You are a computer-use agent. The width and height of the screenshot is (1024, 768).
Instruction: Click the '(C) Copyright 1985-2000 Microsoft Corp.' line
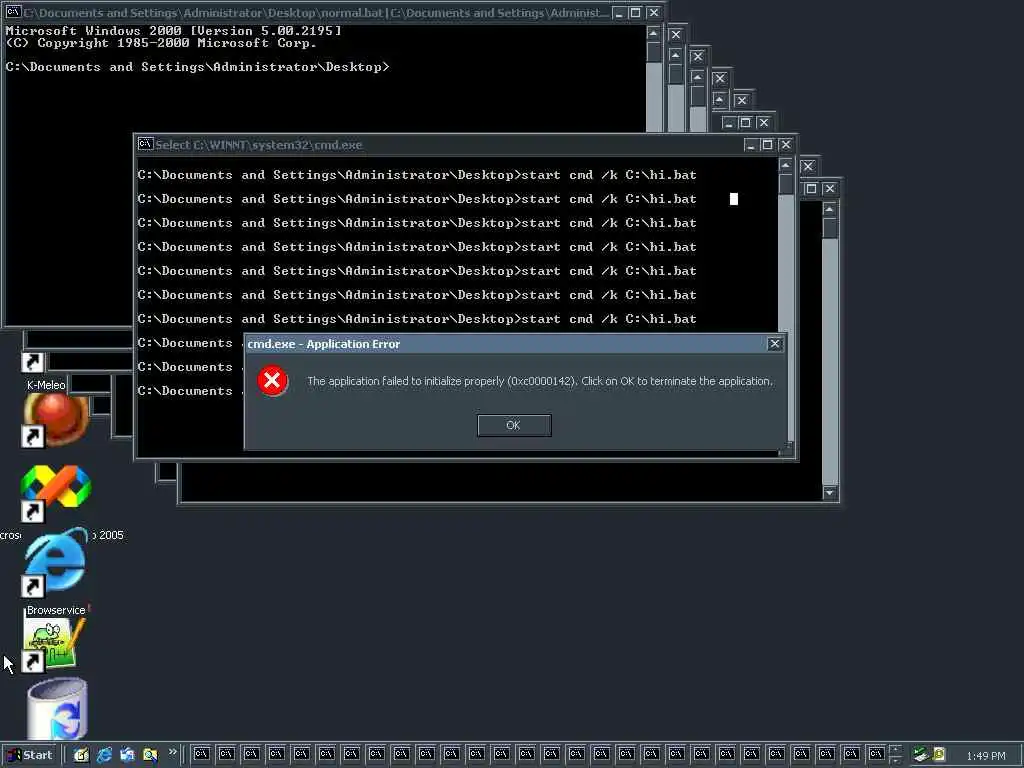(x=161, y=43)
